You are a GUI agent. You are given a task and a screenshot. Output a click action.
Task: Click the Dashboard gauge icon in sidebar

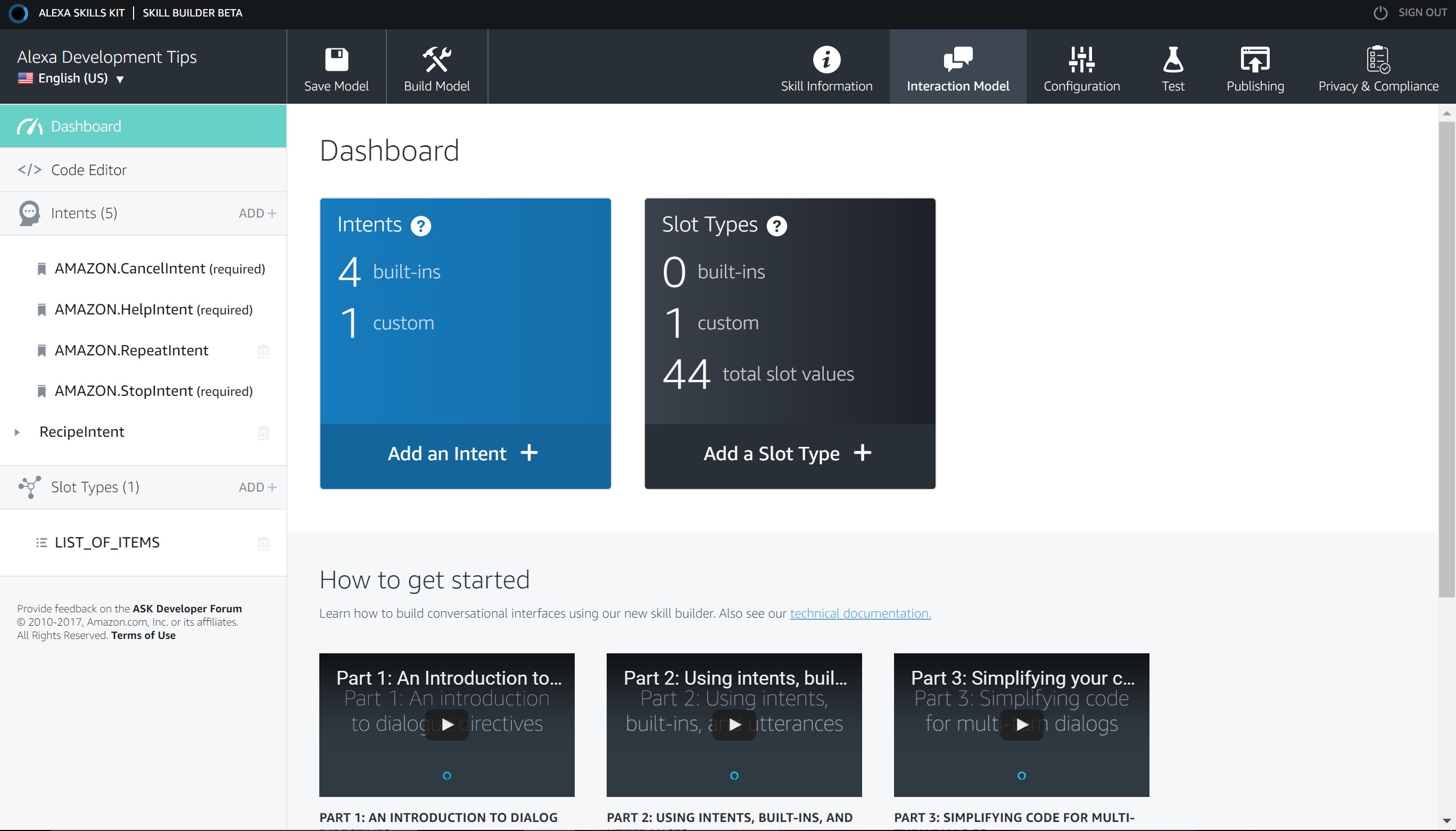pos(30,126)
